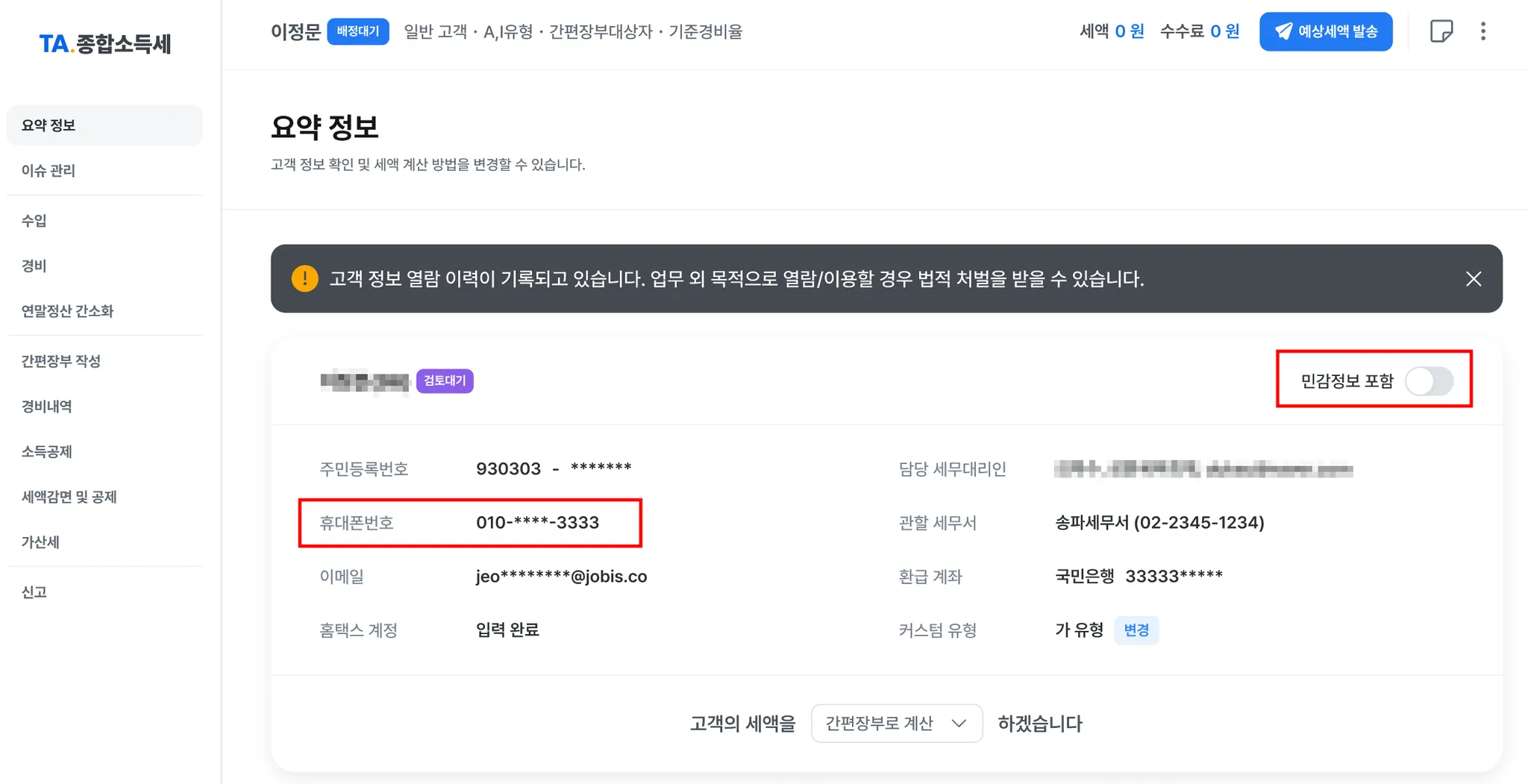Click the customer type text 일반 고객 · A,I유형
This screenshot has width=1528, height=784.
point(469,31)
